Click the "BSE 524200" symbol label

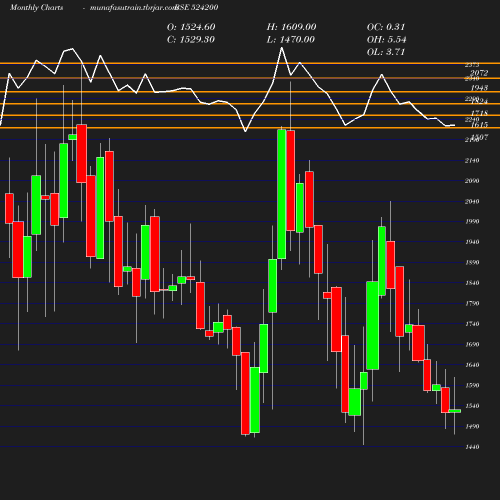point(197,7)
